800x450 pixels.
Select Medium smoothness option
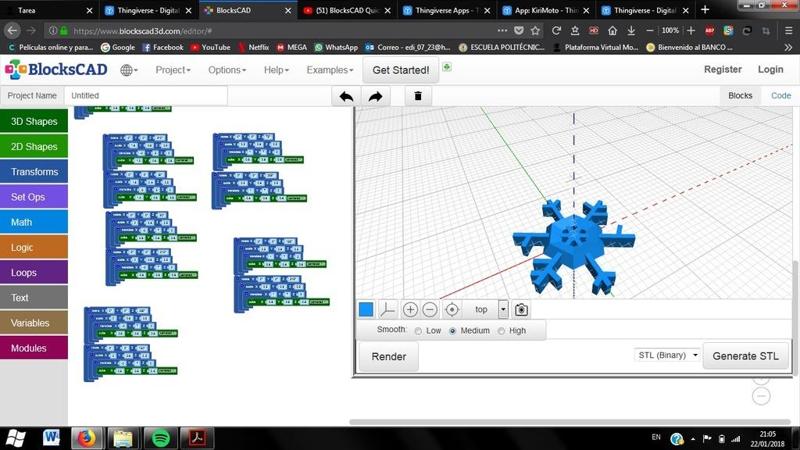click(x=453, y=331)
